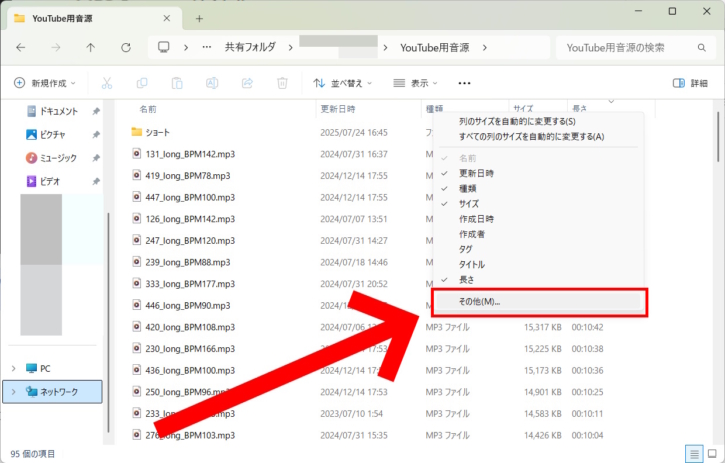Image resolution: width=725 pixels, height=463 pixels.
Task: Open the 並べ替え sort dropdown
Action: 342,84
